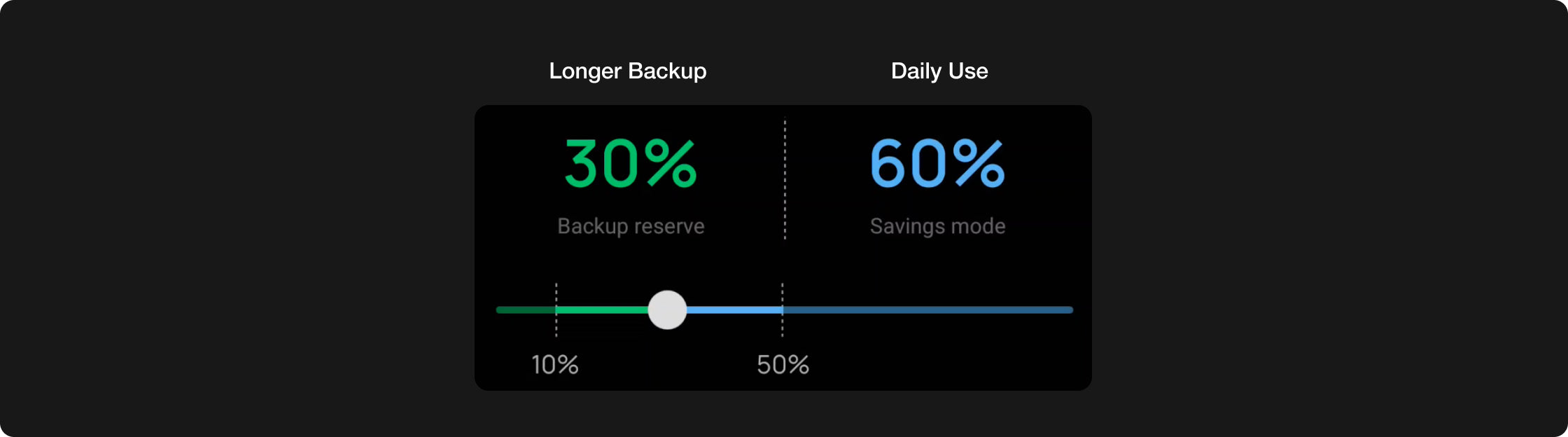Click the dashed tick above the 50% label
1568x437 pixels.
point(783,293)
